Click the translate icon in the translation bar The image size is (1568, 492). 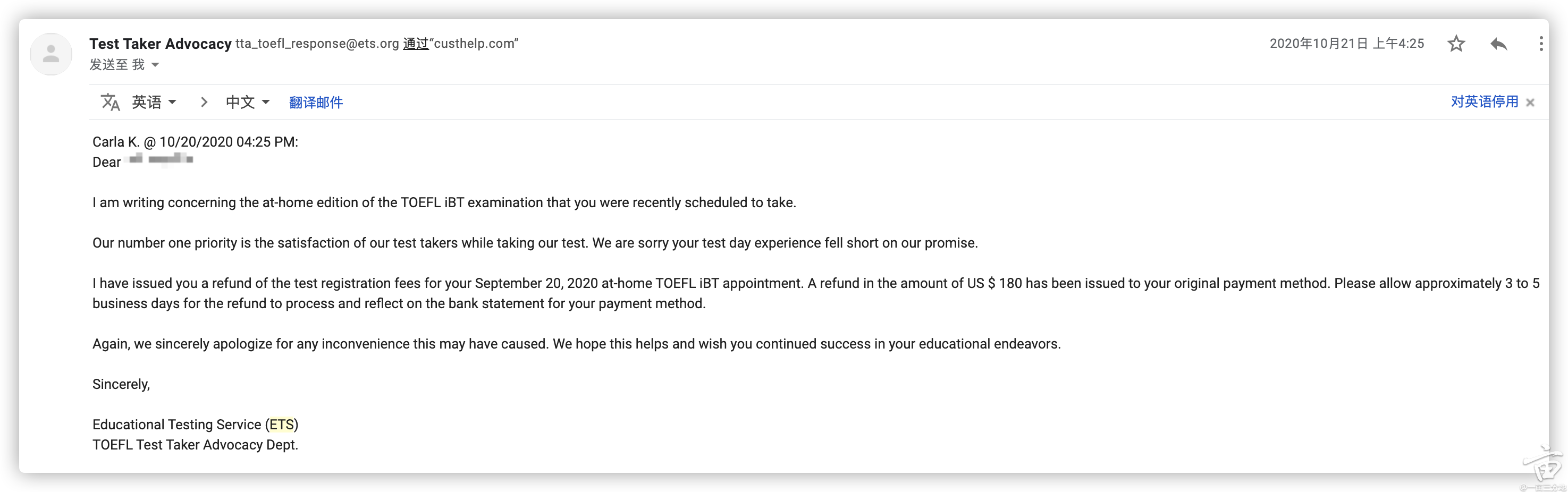[110, 102]
